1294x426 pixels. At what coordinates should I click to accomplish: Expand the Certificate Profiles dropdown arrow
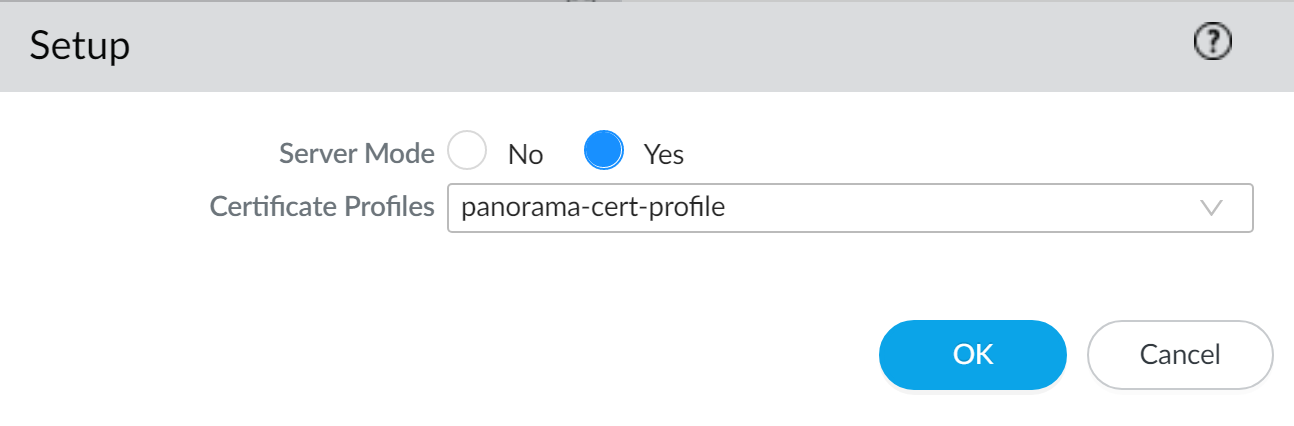(1211, 208)
